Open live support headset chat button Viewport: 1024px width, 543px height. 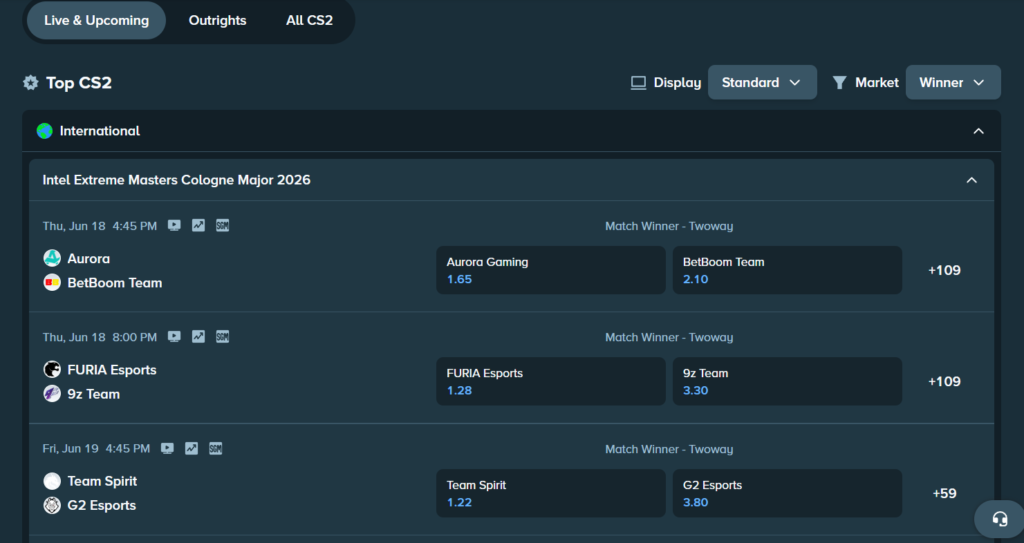pyautogui.click(x=999, y=519)
